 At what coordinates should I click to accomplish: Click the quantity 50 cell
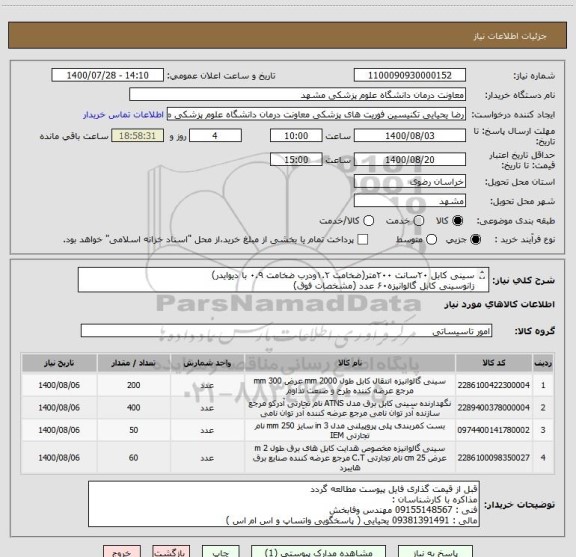[133, 430]
